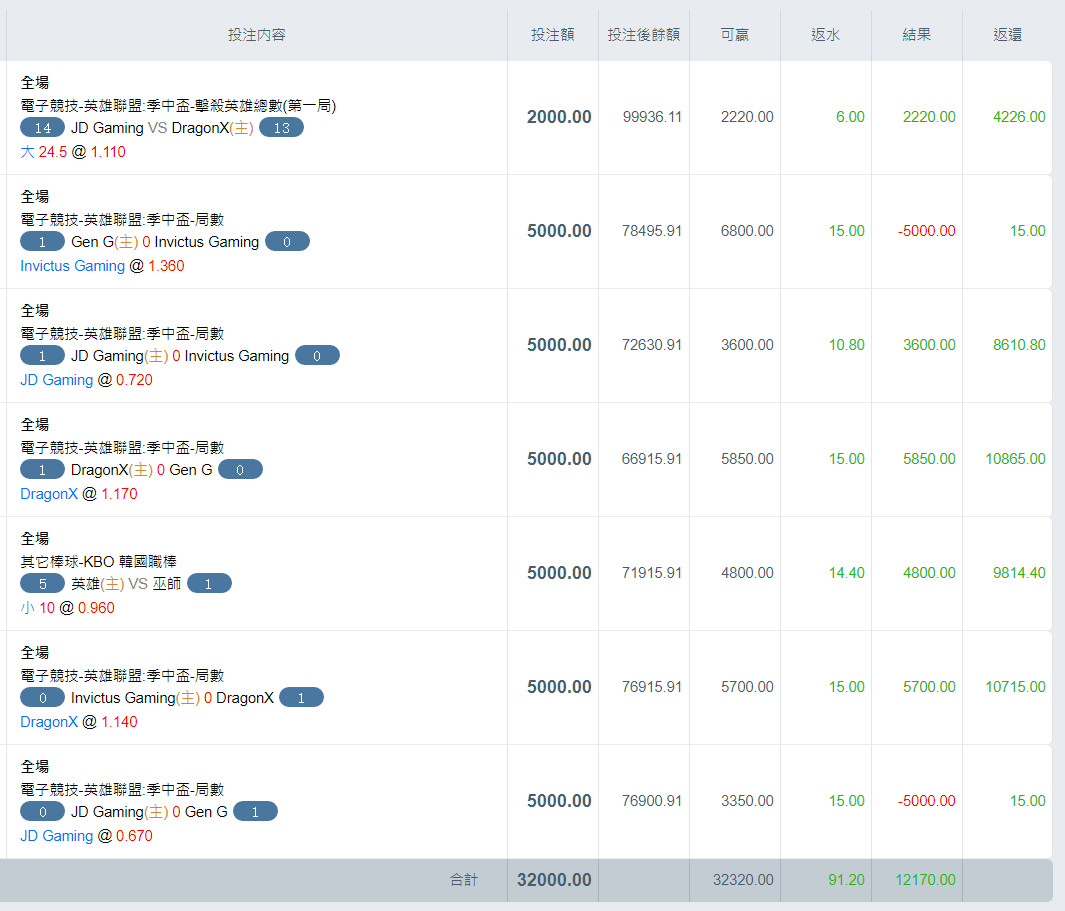Viewport: 1065px width, 911px height.
Task: Click rebate value 6.00
Action: coord(850,117)
